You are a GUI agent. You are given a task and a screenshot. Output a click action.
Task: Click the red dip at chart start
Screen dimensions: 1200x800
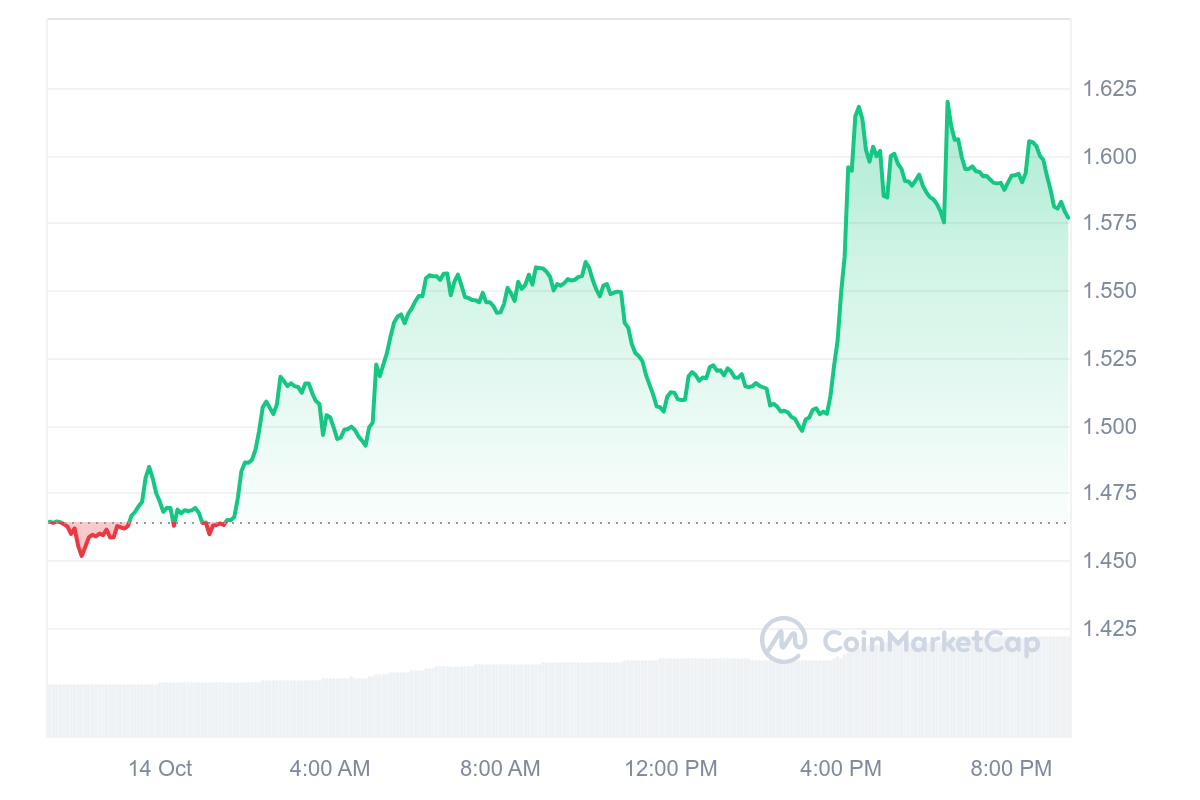point(82,554)
